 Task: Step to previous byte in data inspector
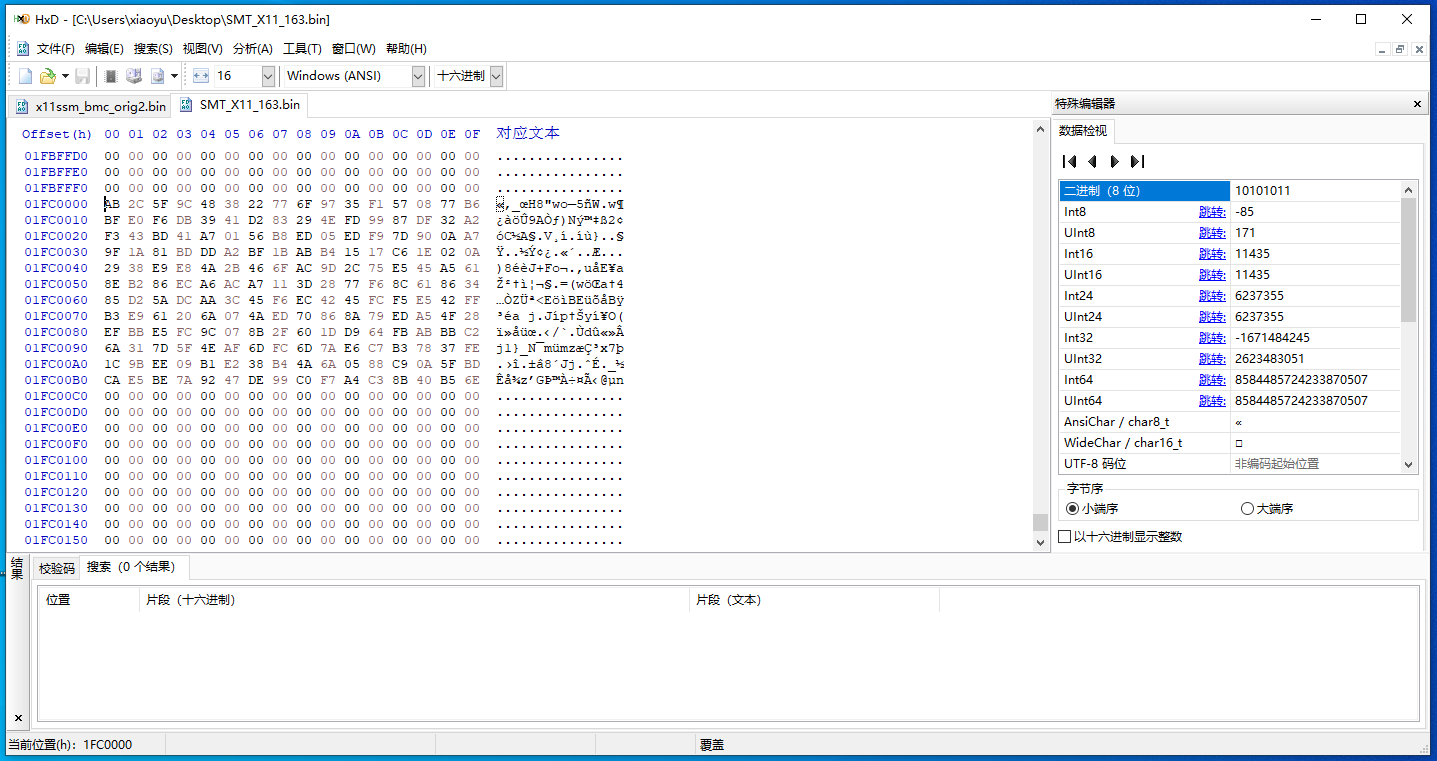pos(1092,161)
